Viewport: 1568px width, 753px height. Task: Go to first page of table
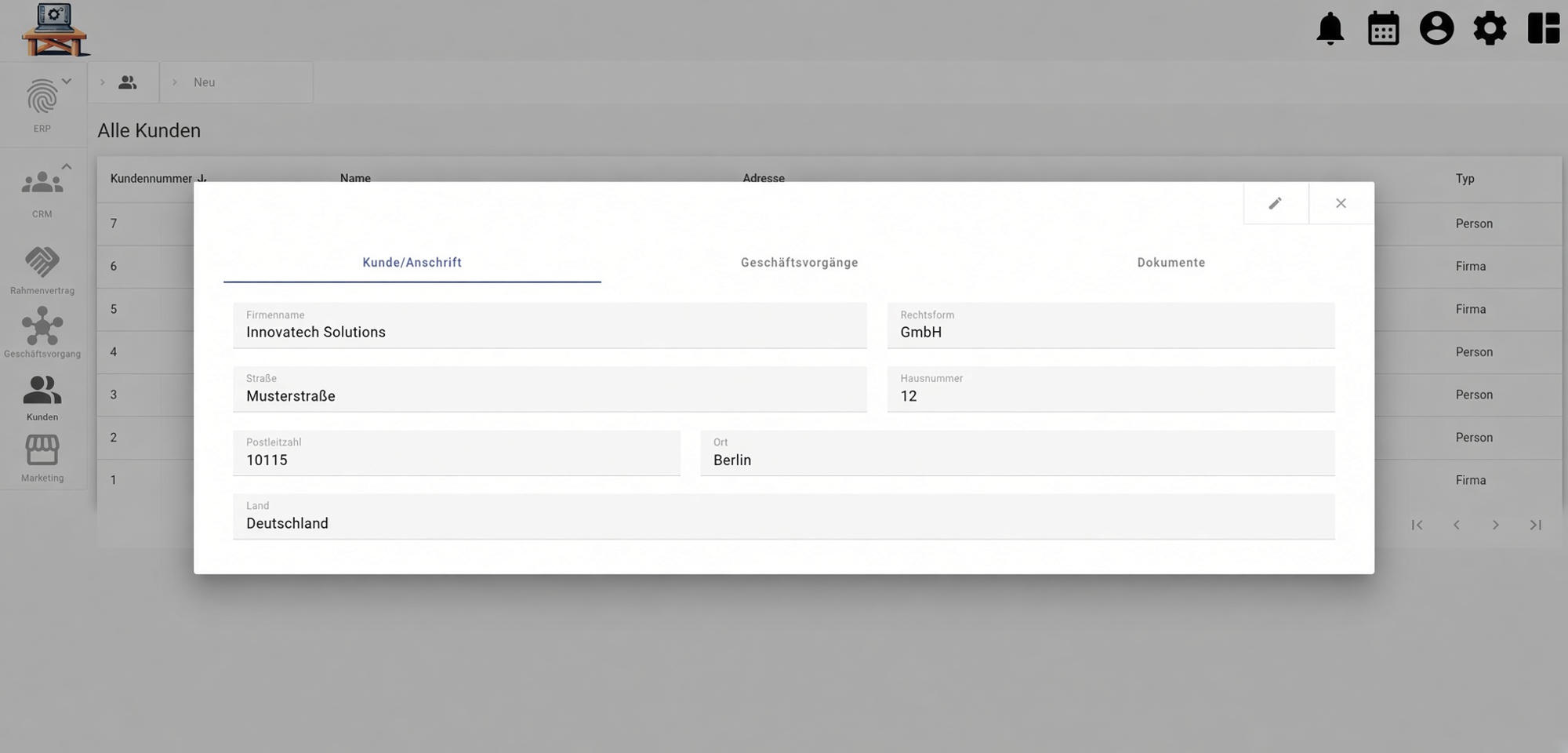tap(1417, 525)
